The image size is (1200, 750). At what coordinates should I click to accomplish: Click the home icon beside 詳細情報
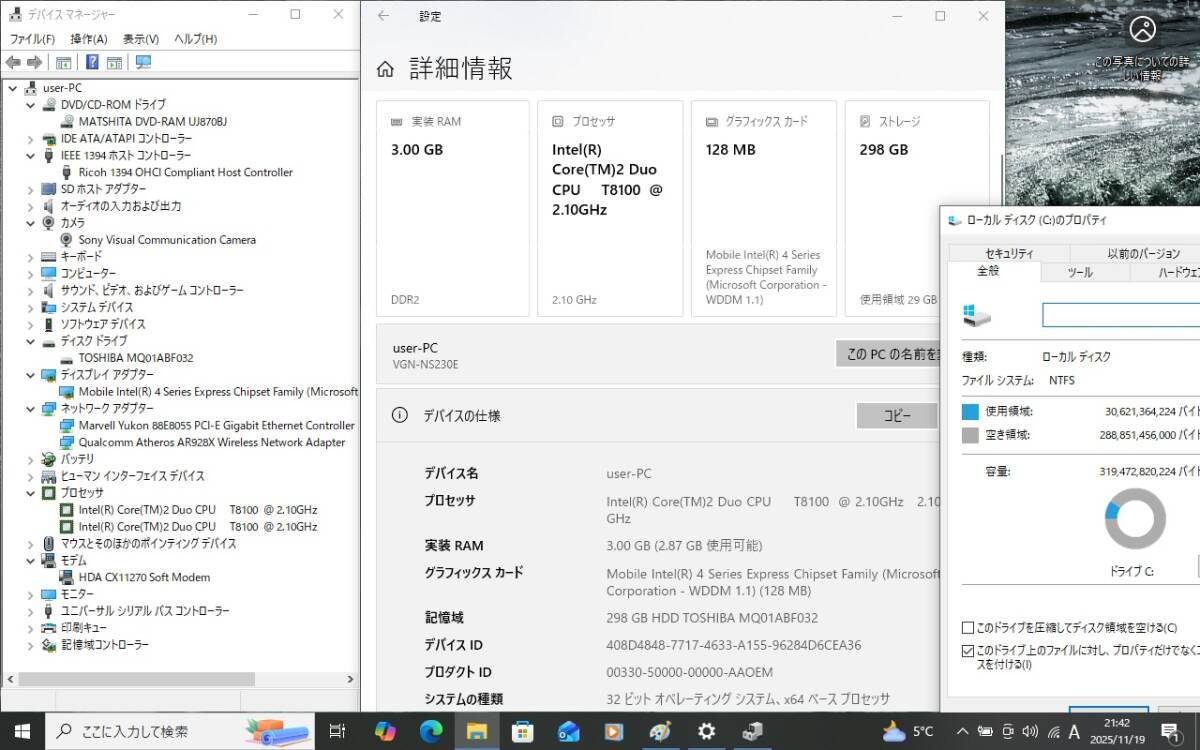click(385, 69)
